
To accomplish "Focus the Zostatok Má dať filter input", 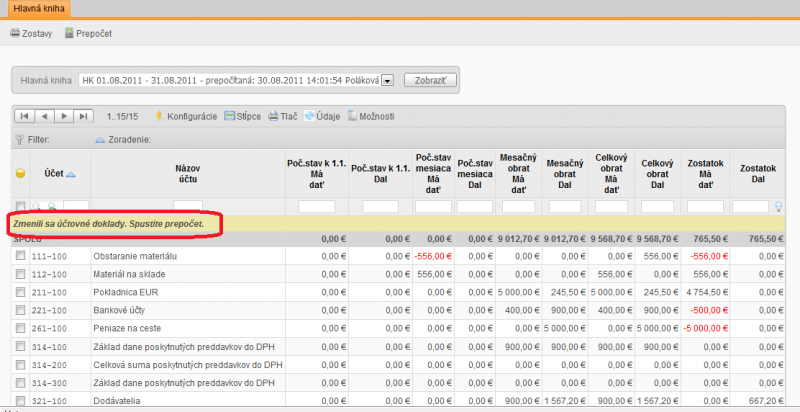I will pyautogui.click(x=705, y=206).
